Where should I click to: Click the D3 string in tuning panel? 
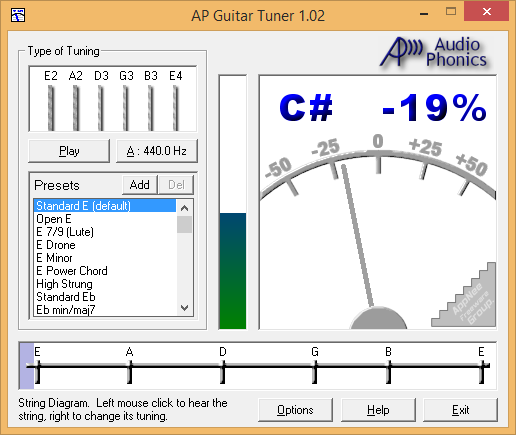pos(101,107)
